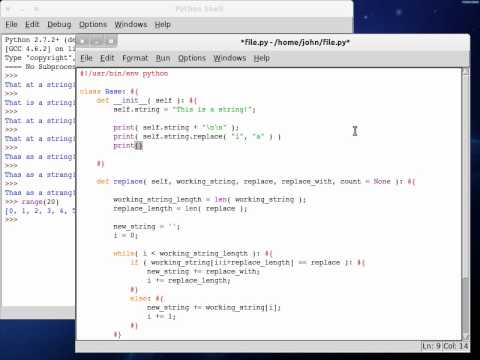Click the 'print( self.string + "\n\n" )' line

[x=176, y=127]
